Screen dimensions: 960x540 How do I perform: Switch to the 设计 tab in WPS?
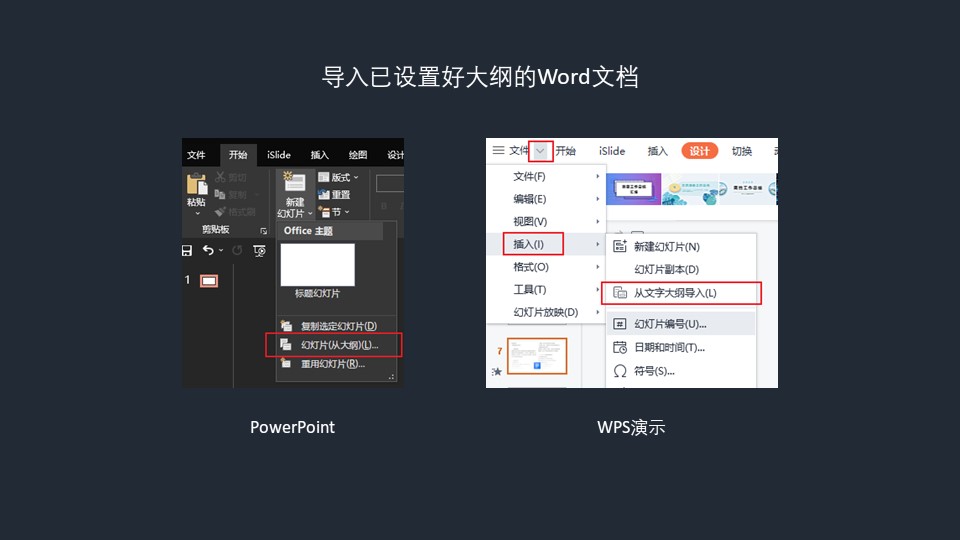[x=699, y=151]
